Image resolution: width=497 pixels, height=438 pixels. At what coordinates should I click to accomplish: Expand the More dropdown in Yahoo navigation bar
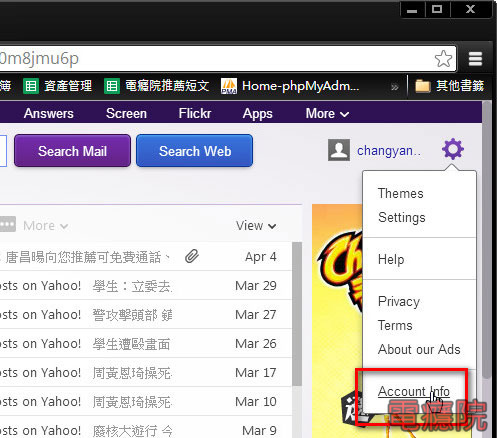327,114
